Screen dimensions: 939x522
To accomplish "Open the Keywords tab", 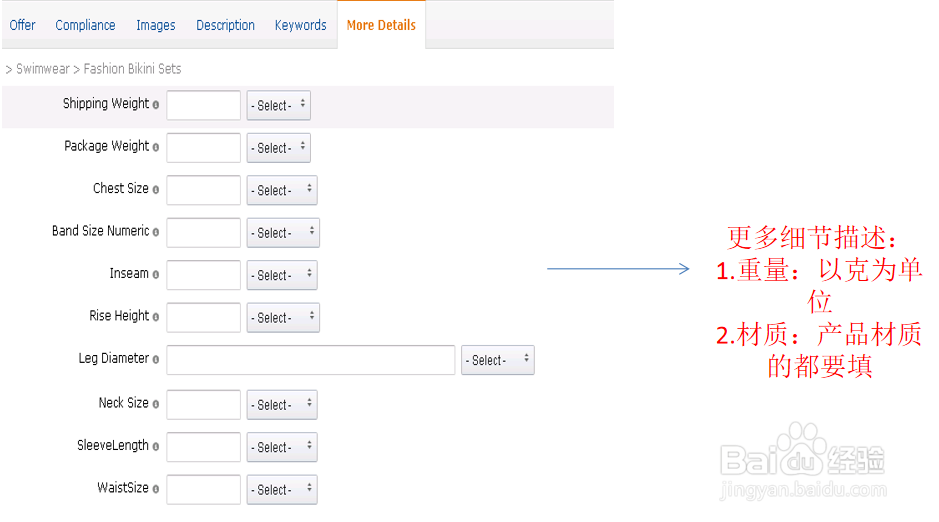I will [300, 25].
